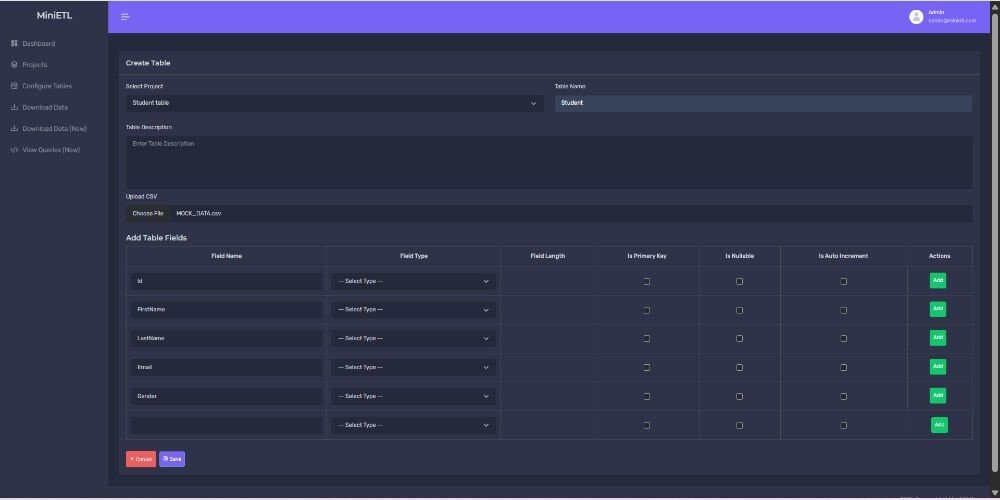1000x500 pixels.
Task: Toggle Is Auto Increment for FirstName row
Action: [x=843, y=311]
